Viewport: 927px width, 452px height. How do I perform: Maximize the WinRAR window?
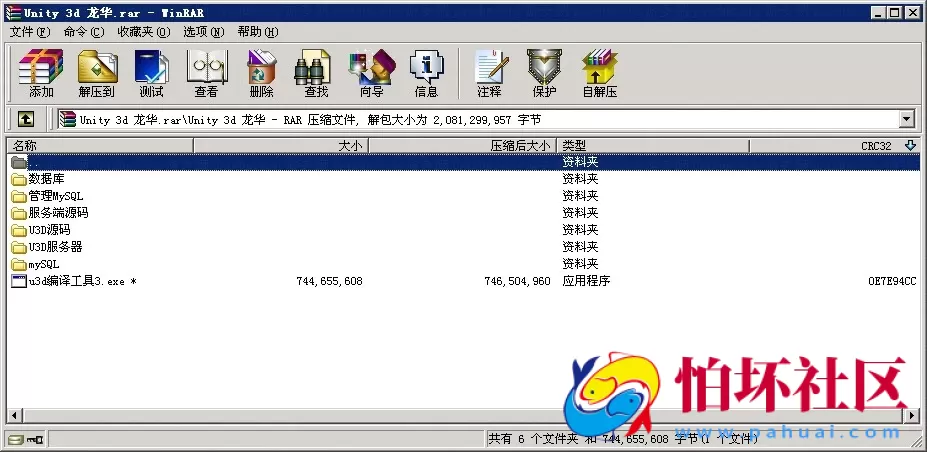click(x=894, y=12)
